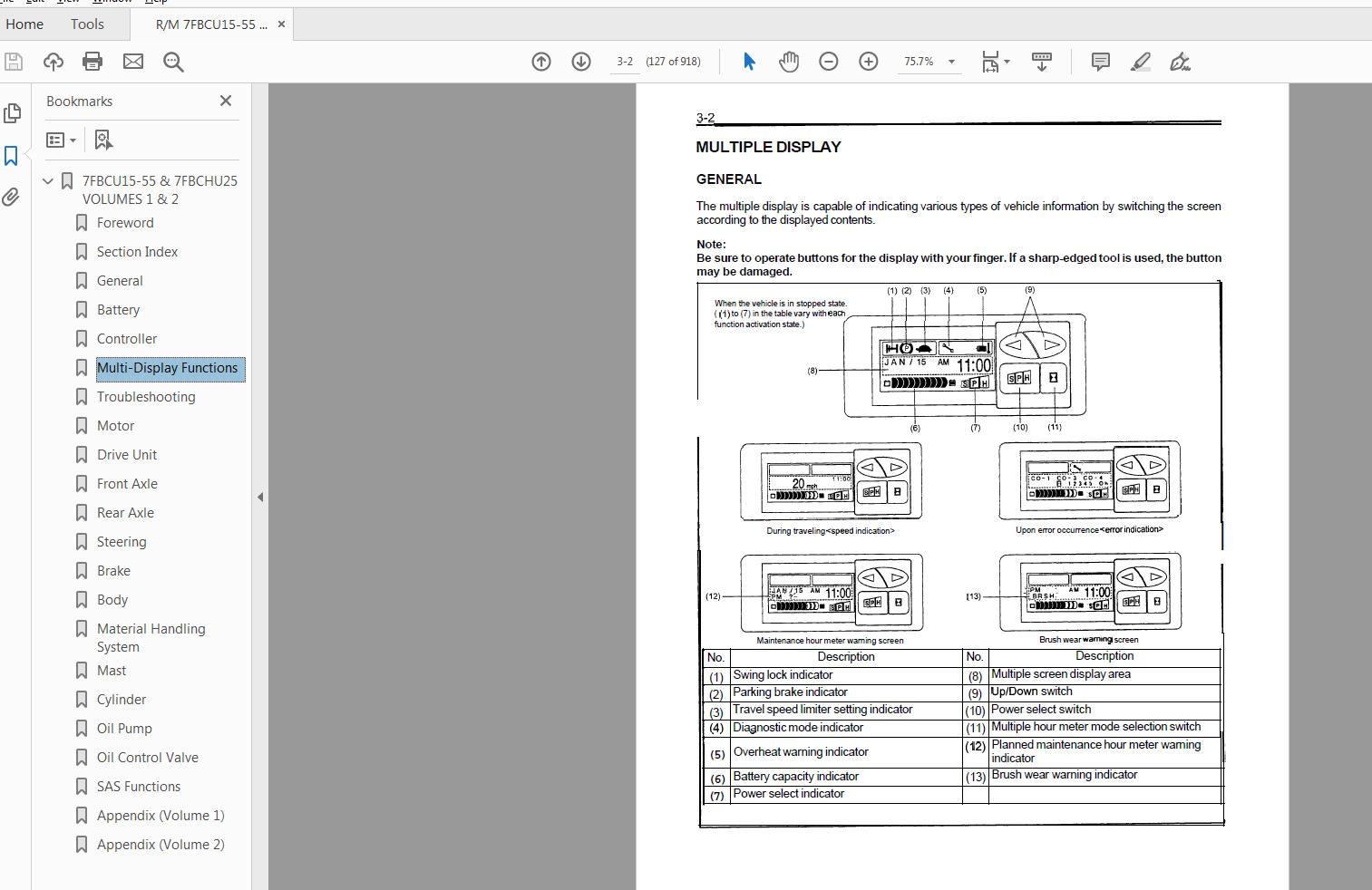Go to the Troubleshooting bookmark

pyautogui.click(x=146, y=396)
